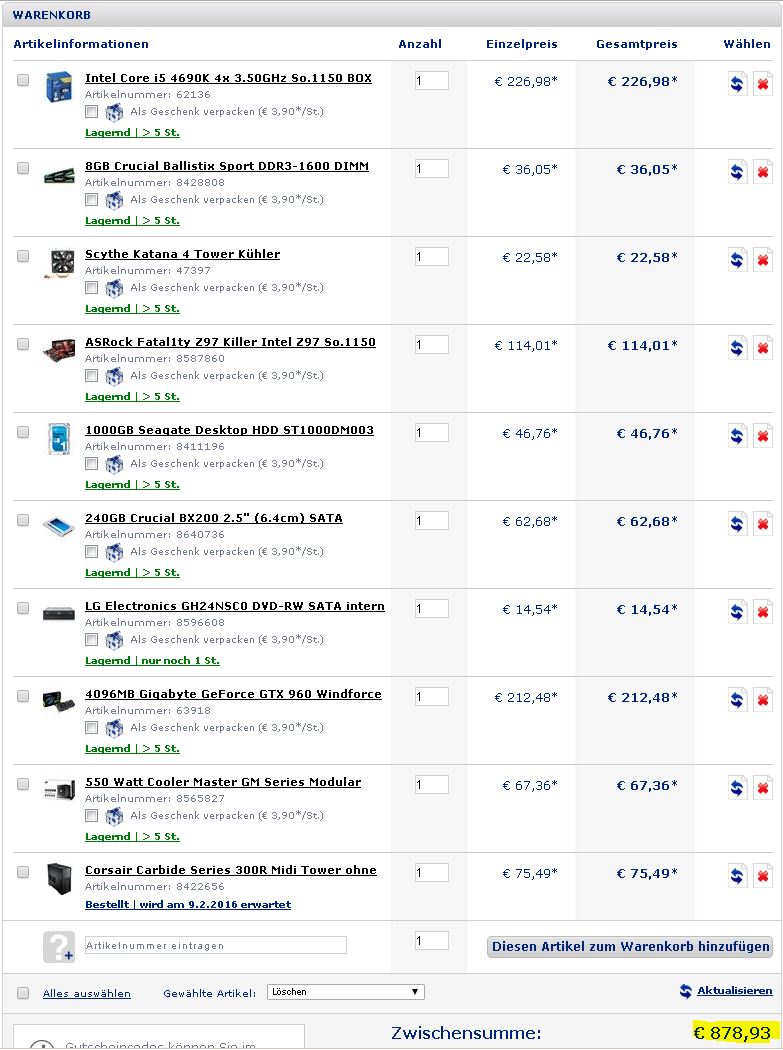The image size is (783, 1050).
Task: Click update icon for ASRock Fatal1ty Z97
Action: [x=738, y=348]
